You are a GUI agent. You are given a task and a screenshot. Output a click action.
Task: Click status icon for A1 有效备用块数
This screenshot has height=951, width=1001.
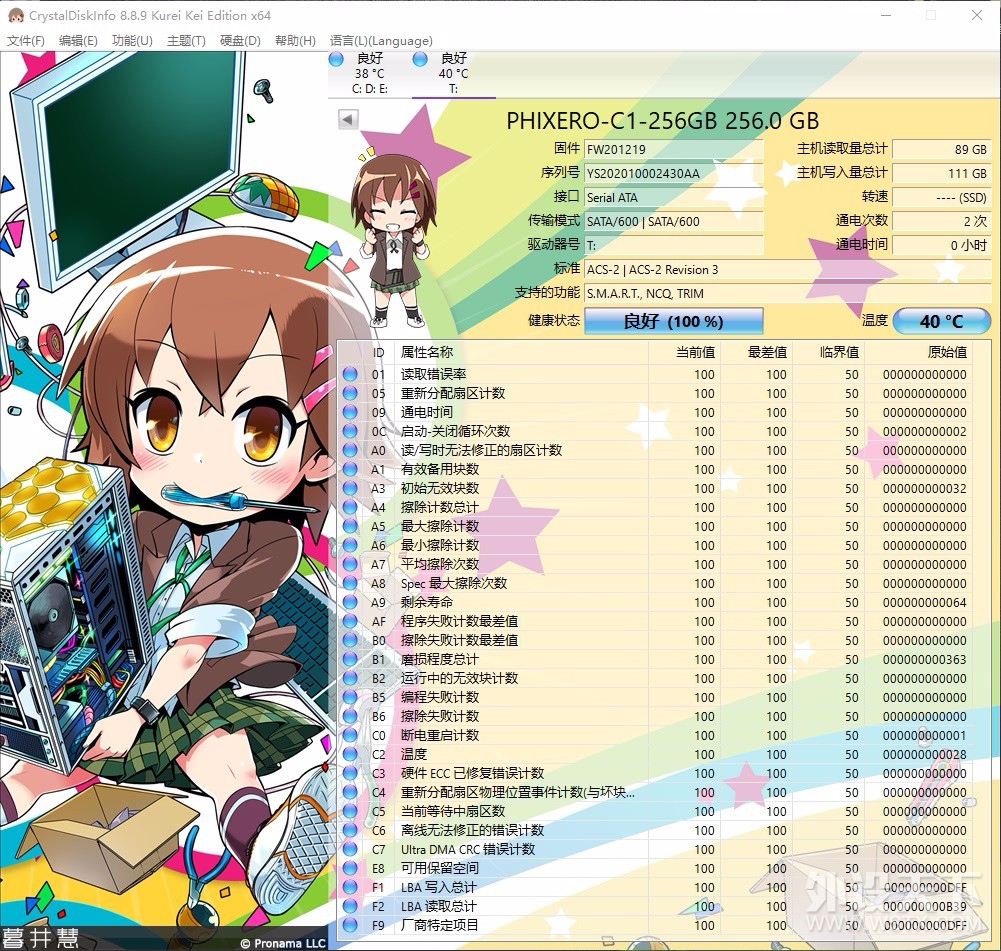(350, 469)
